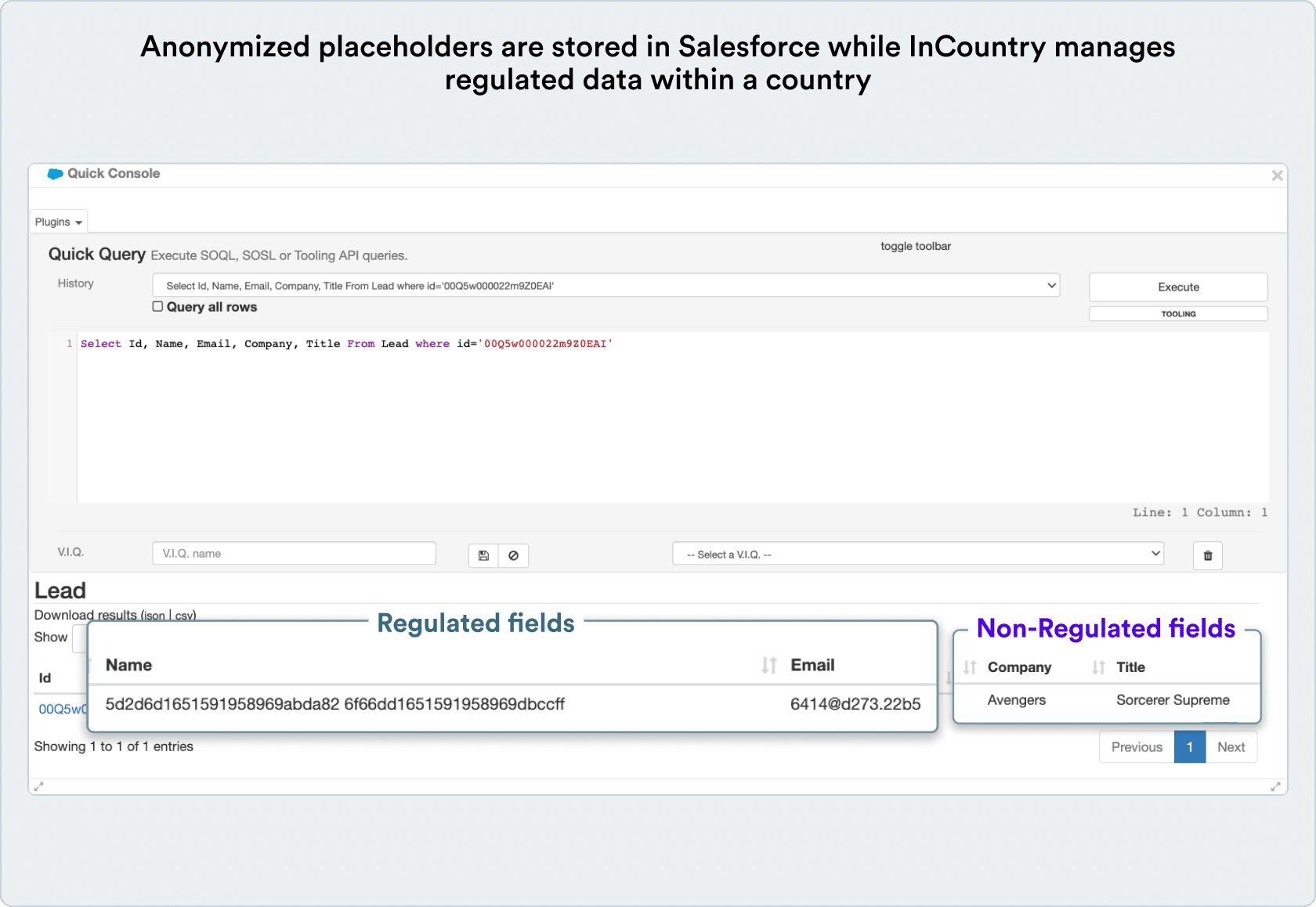
Task: Click the TOOLING button
Action: pos(1177,314)
